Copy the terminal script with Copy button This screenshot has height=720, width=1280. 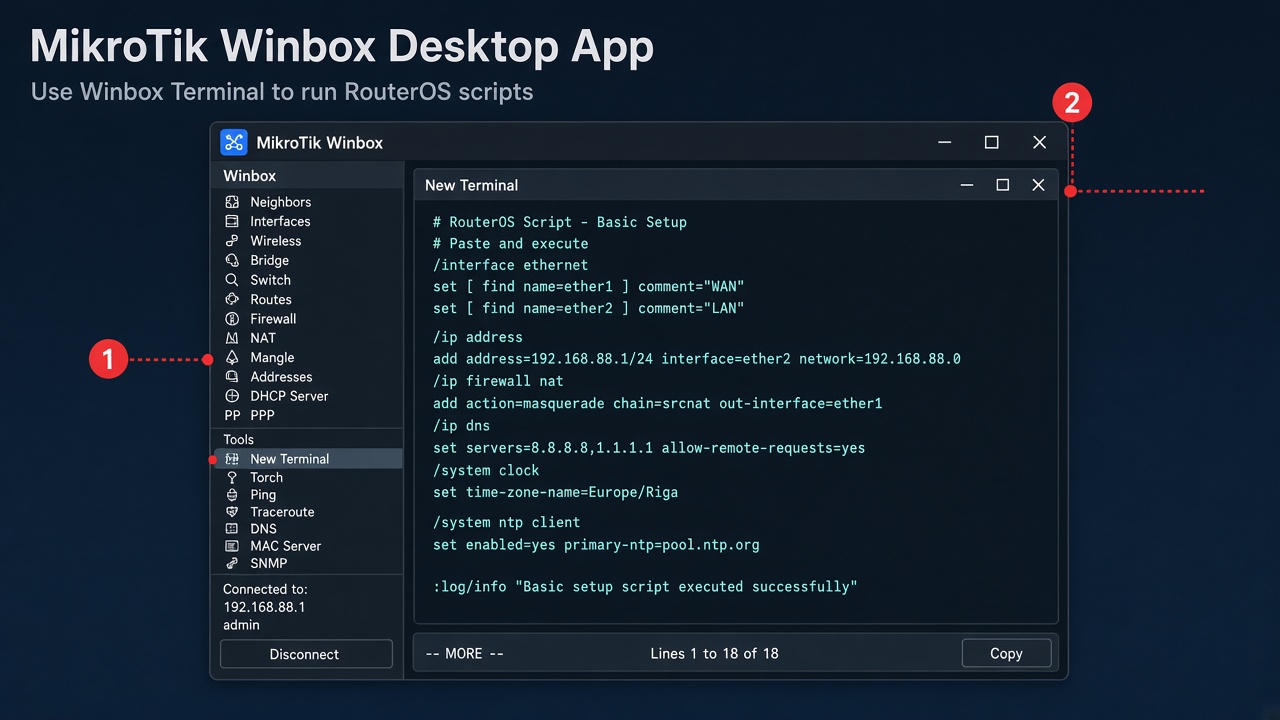[x=1006, y=653]
